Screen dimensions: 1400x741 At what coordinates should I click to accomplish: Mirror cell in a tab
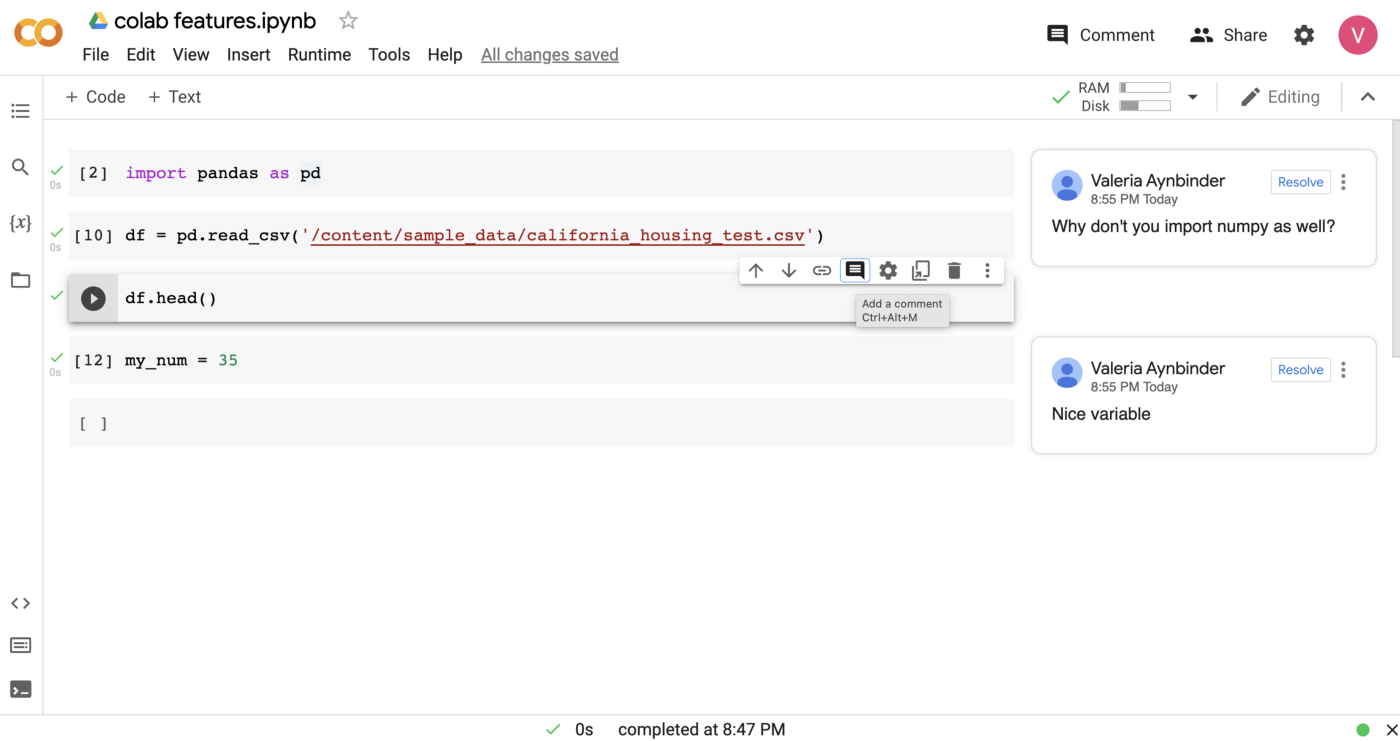point(921,270)
